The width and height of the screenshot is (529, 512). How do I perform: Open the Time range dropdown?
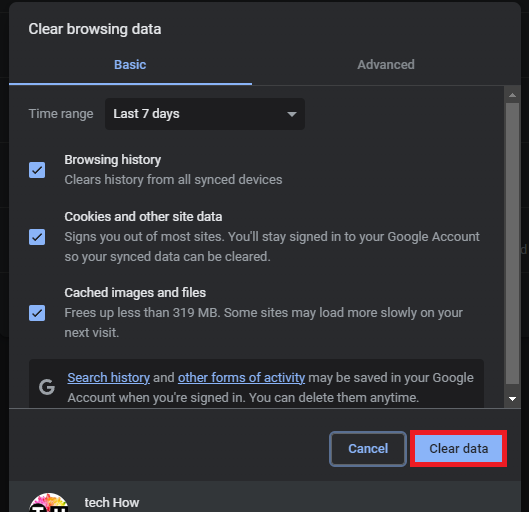tap(205, 114)
